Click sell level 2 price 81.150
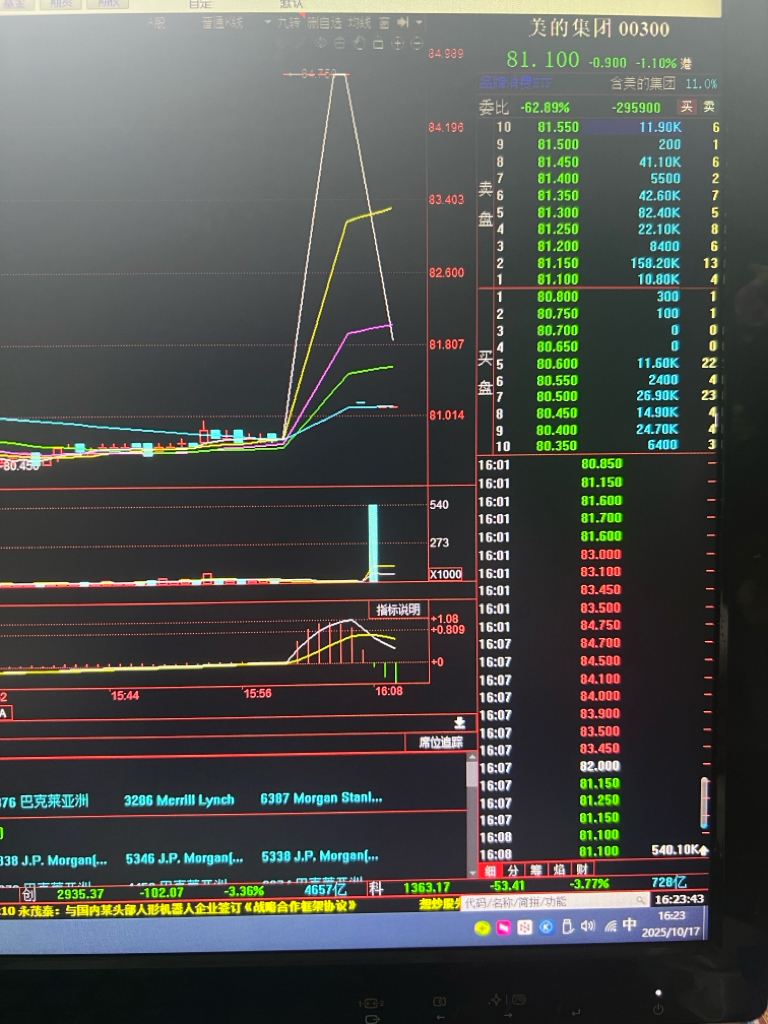Viewport: 768px width, 1024px height. [x=558, y=263]
